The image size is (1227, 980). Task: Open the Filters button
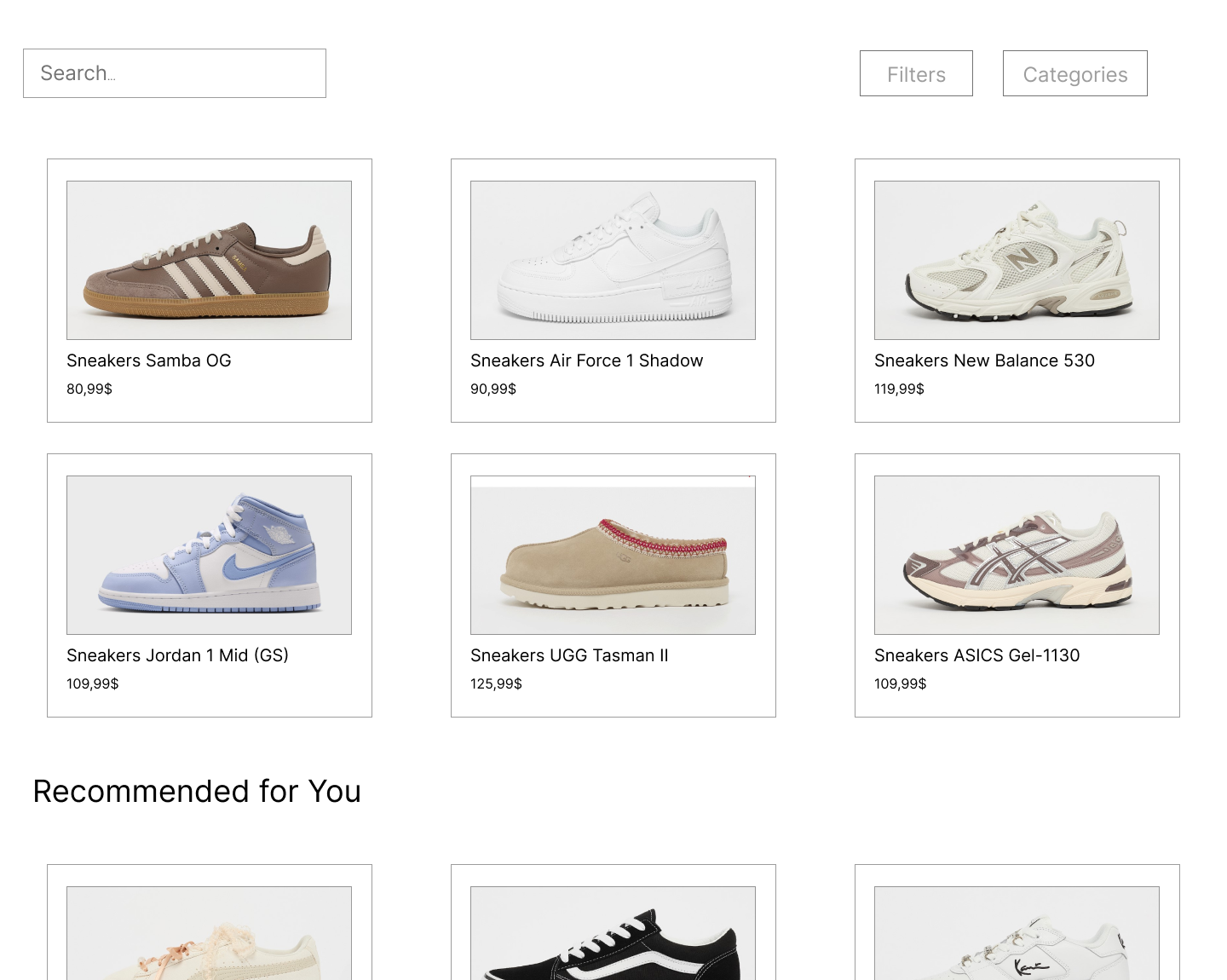point(916,73)
